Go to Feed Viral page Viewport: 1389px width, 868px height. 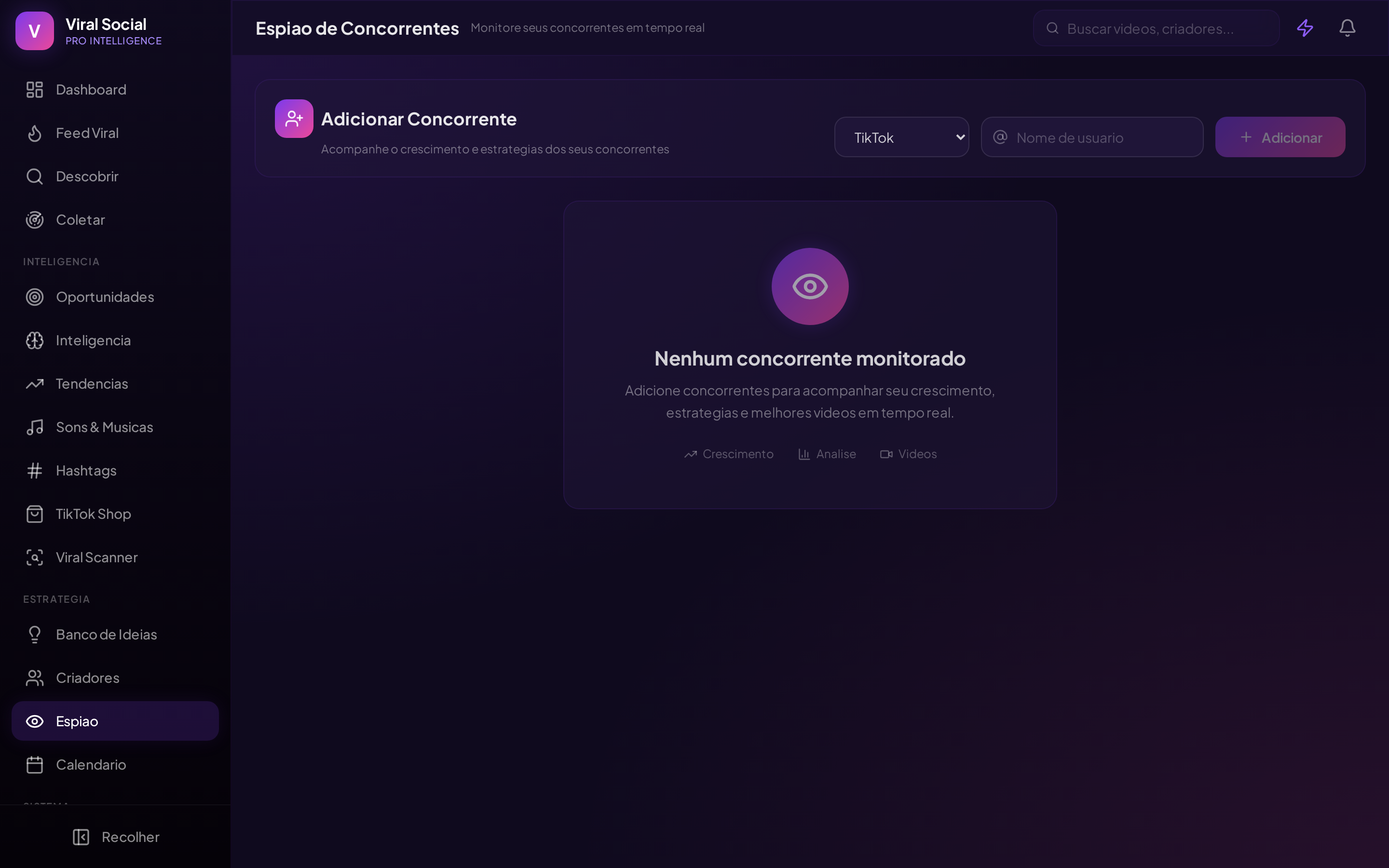[115, 133]
